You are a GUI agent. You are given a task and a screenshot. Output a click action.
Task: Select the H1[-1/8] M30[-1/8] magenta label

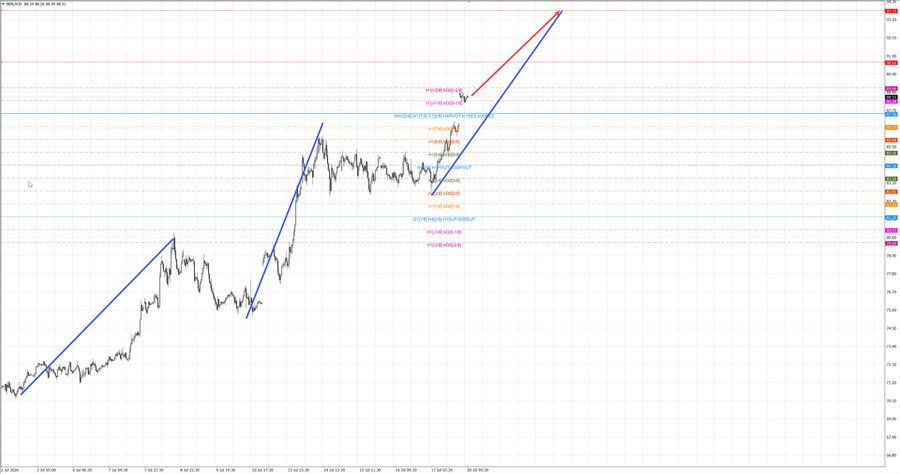pyautogui.click(x=444, y=232)
